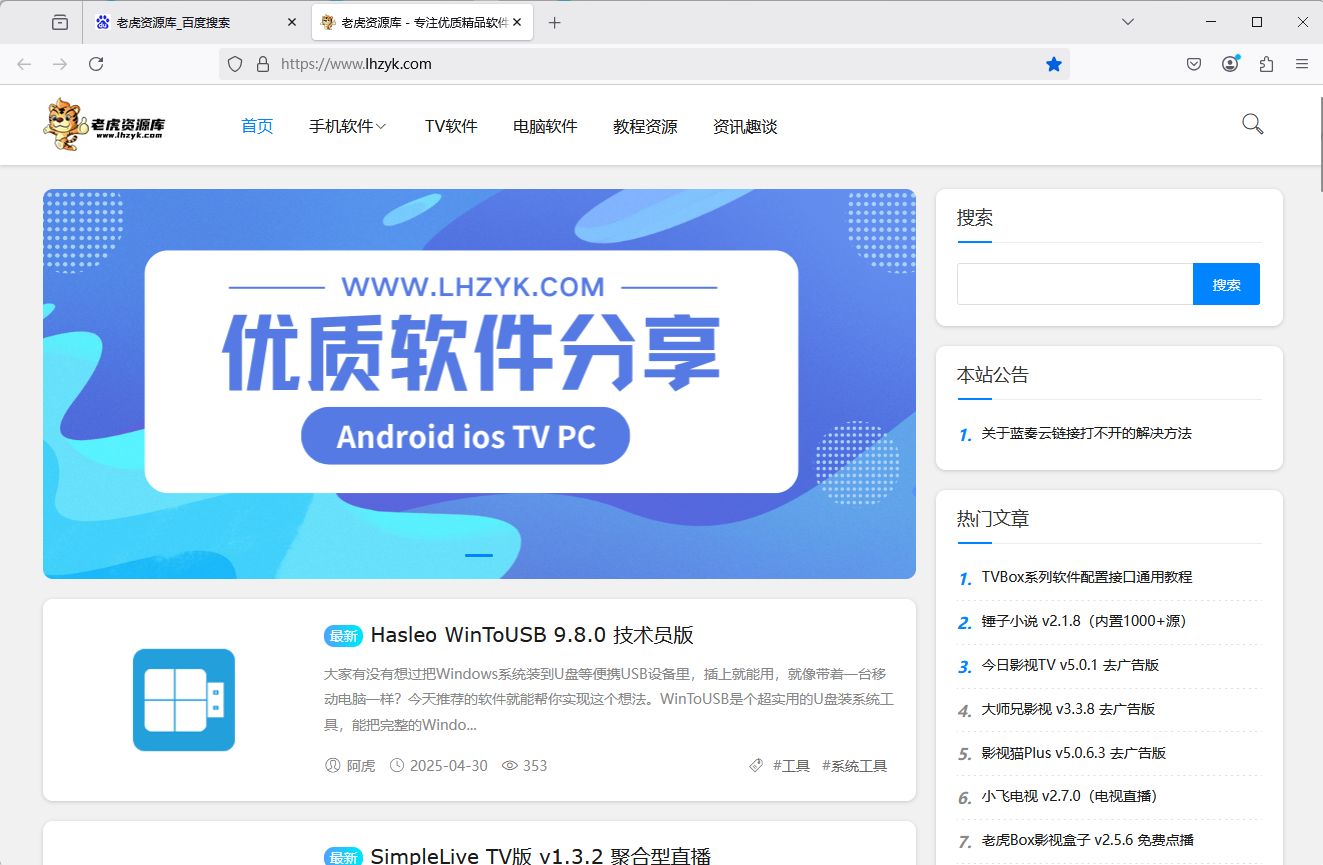Open the 资讯趣谈 navigation item
This screenshot has height=865, width=1323.
pyautogui.click(x=745, y=126)
